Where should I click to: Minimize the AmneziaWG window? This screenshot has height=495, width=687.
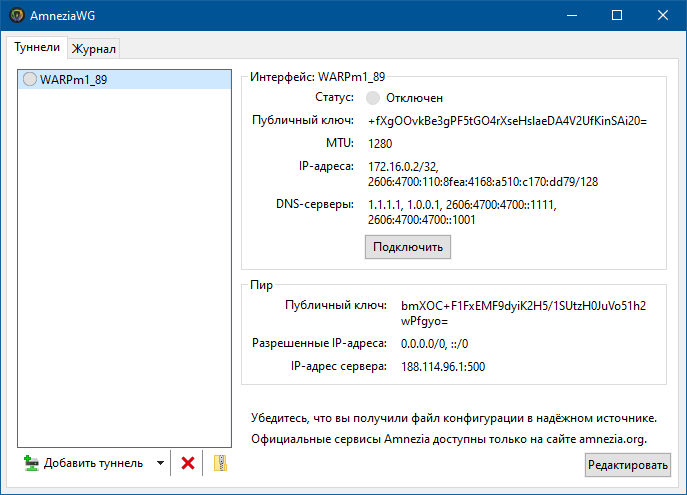(570, 15)
